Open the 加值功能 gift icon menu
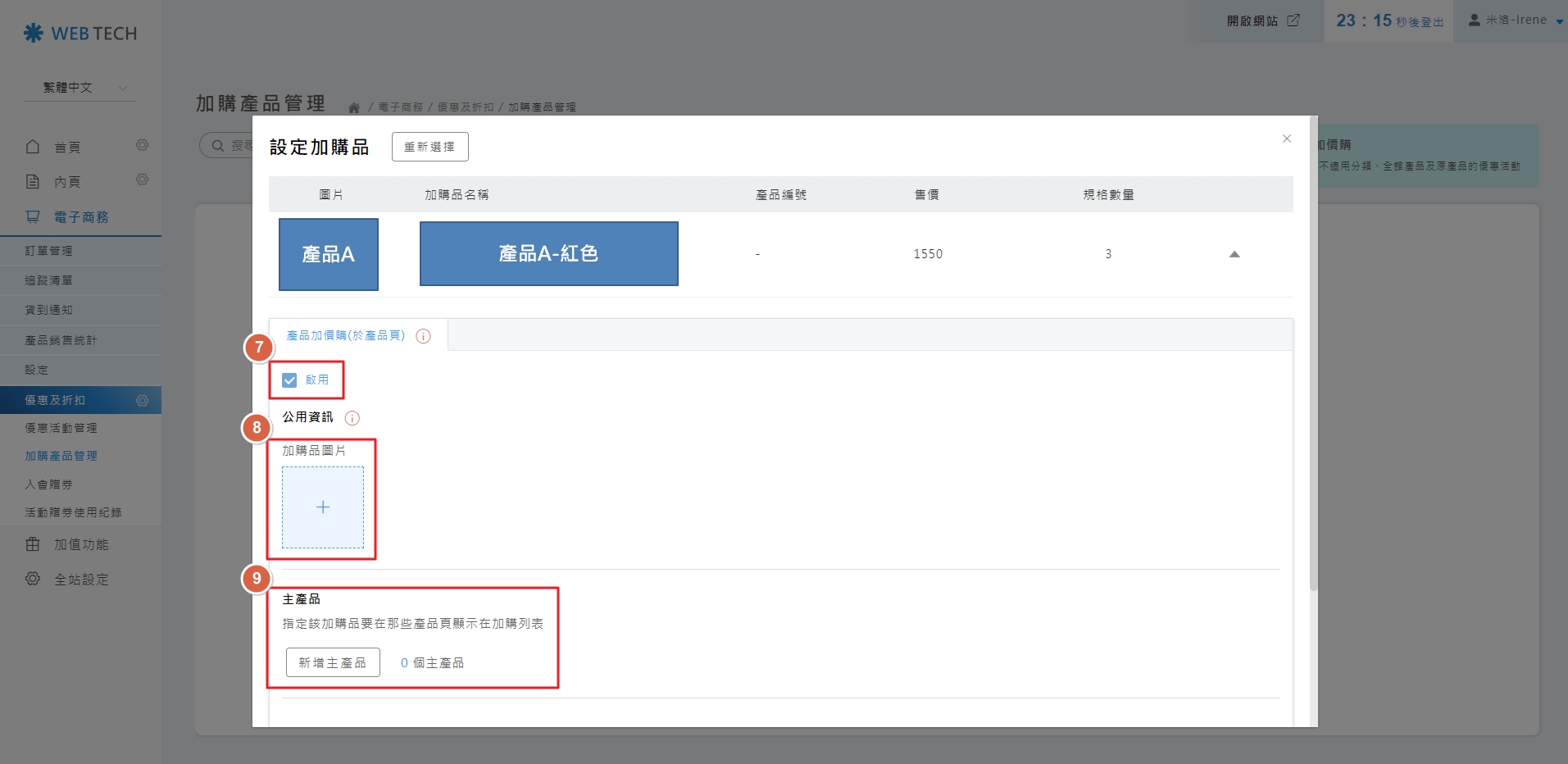1568x764 pixels. [x=33, y=544]
